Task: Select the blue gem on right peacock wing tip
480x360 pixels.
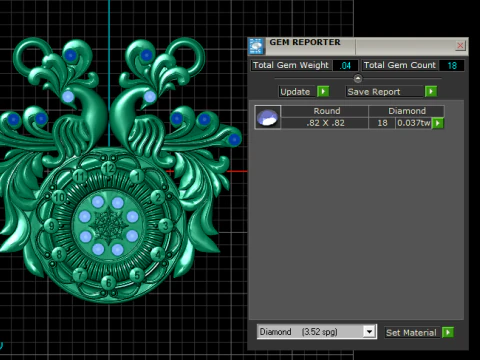Action: click(234, 140)
